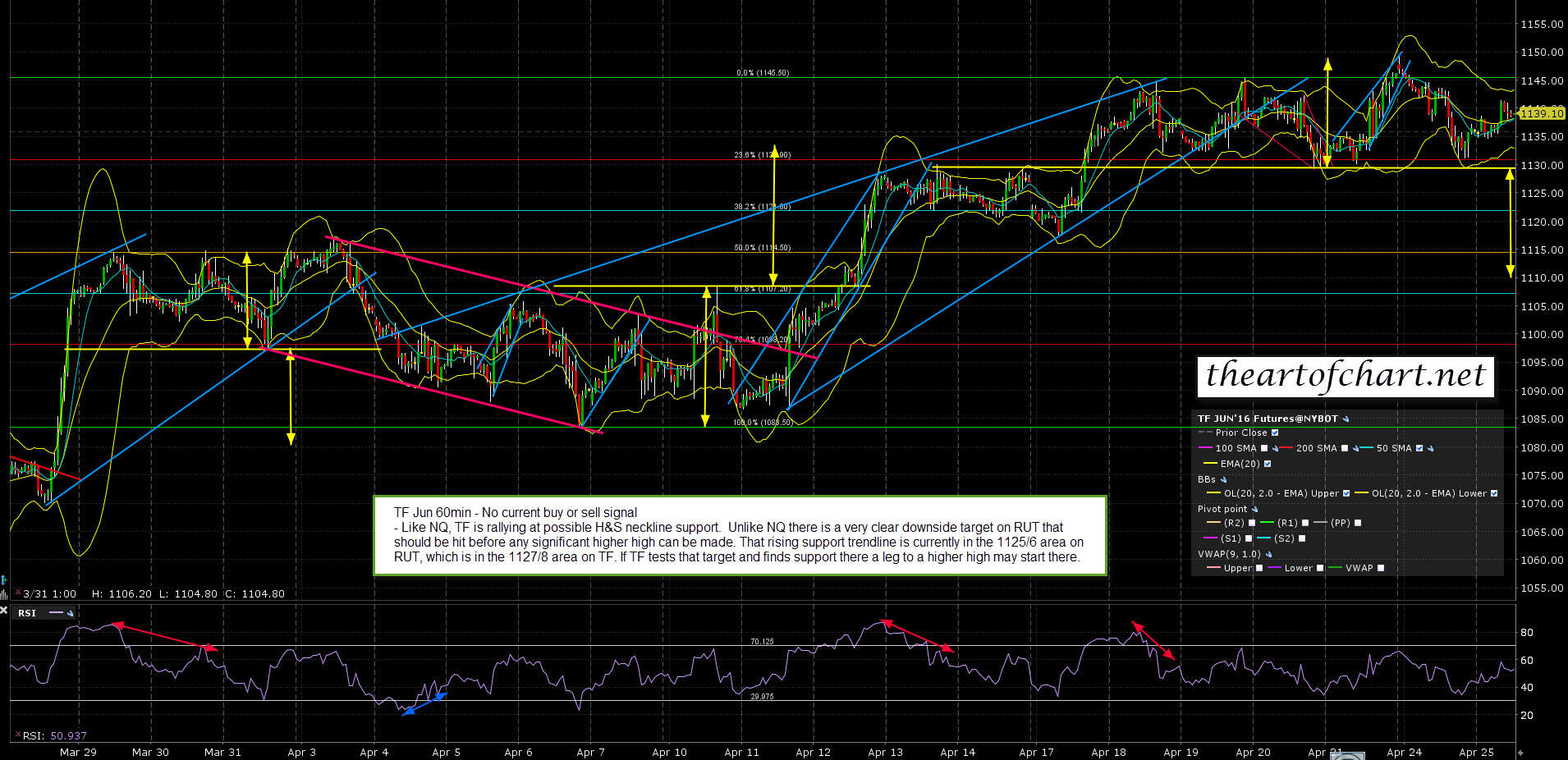
Task: Uncheck the Prior Close checkbox
Action: [1275, 433]
